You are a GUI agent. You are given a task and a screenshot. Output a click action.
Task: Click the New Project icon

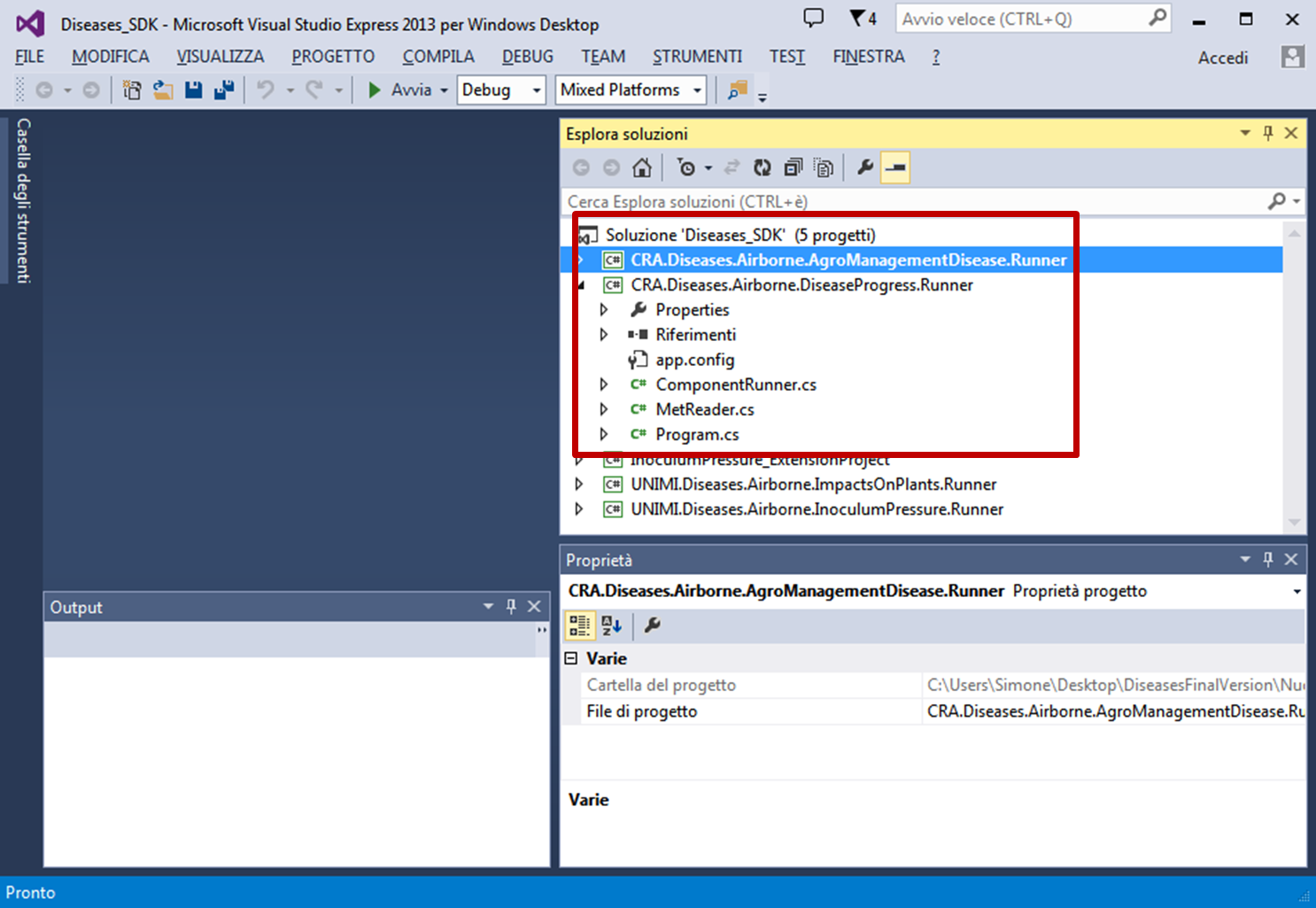[132, 90]
